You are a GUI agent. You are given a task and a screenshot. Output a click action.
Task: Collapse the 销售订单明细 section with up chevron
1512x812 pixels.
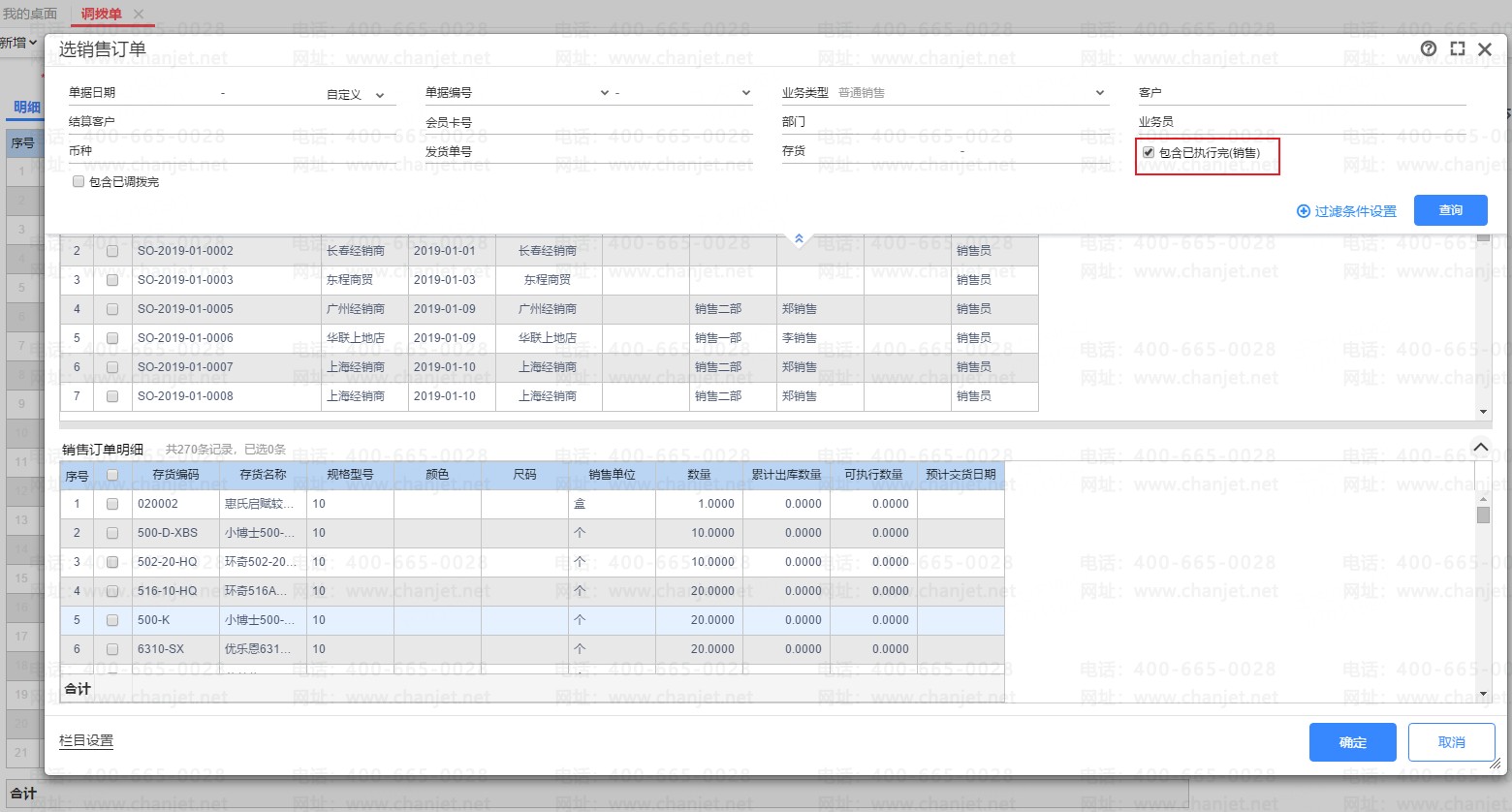[1480, 447]
